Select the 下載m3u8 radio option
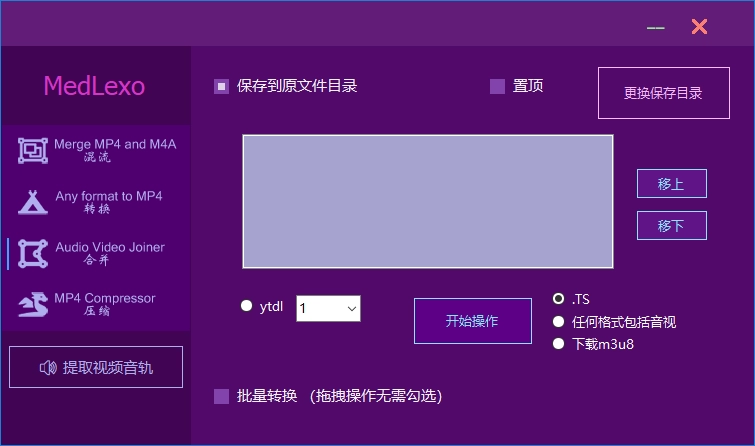 point(559,344)
